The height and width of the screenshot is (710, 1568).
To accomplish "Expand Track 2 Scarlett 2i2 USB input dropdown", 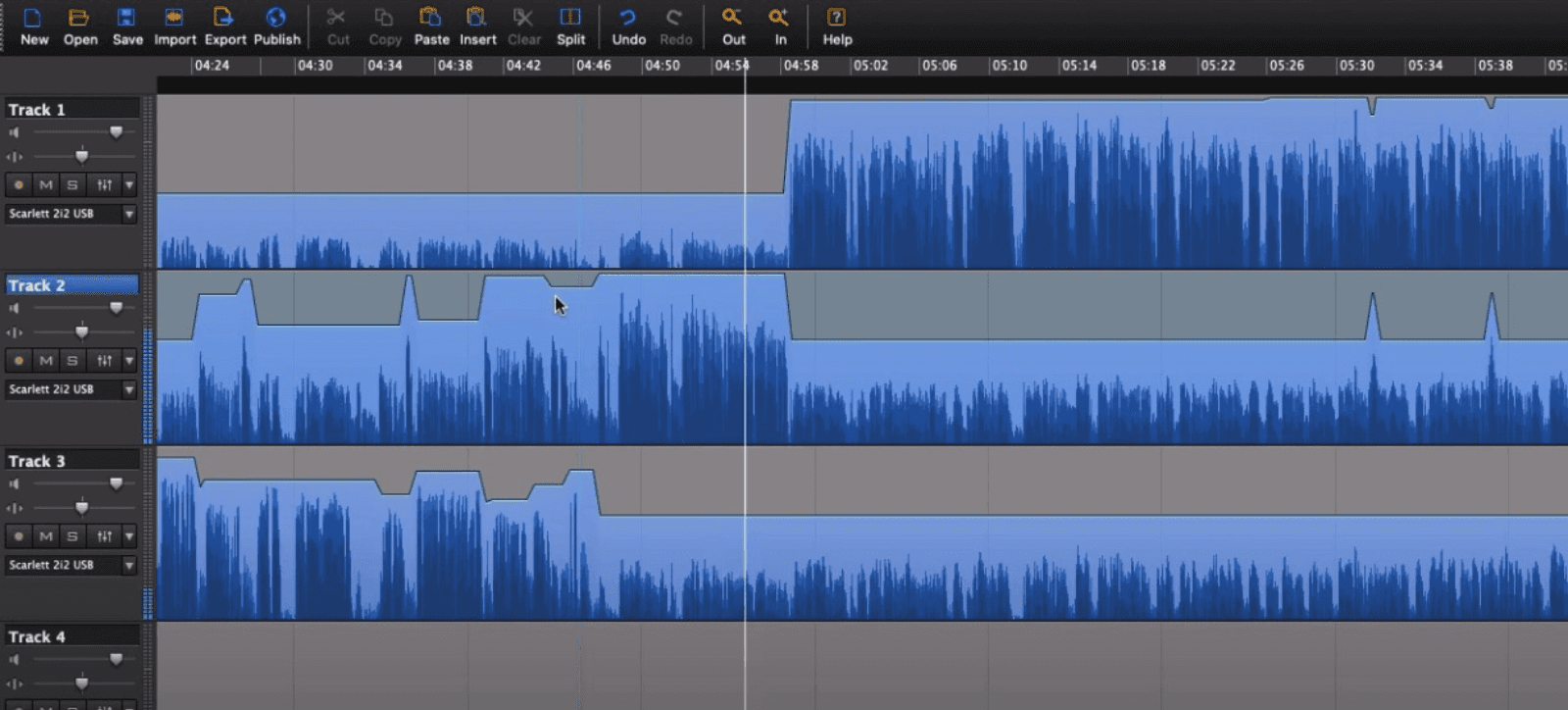I will tap(128, 389).
